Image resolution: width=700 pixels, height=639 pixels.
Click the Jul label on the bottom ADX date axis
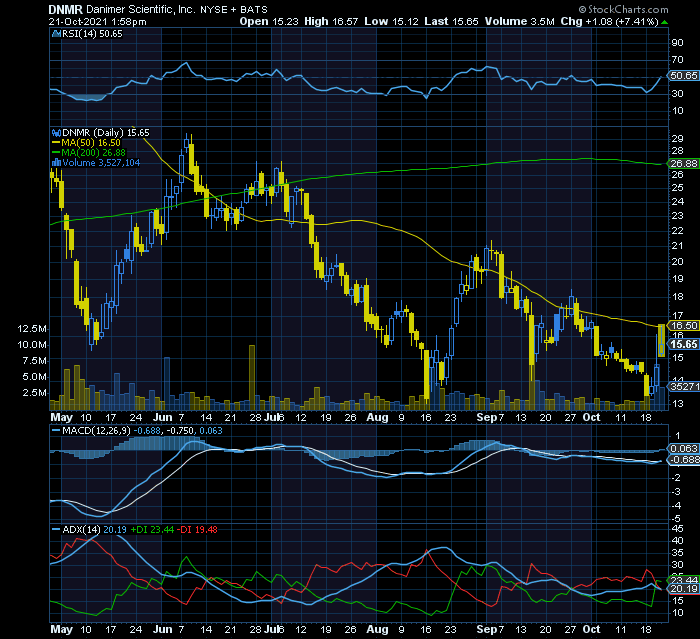tap(271, 630)
